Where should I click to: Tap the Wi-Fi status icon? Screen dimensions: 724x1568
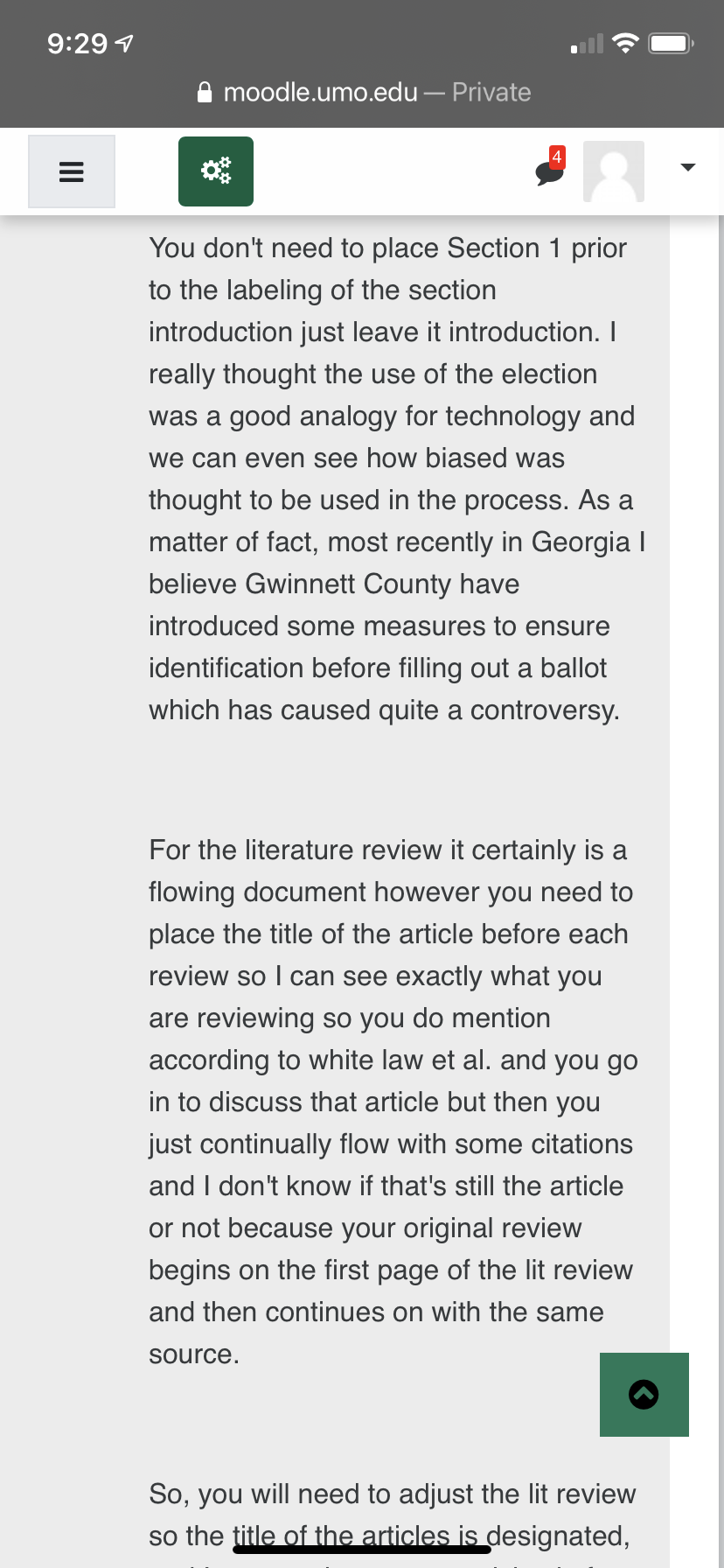pos(625,44)
